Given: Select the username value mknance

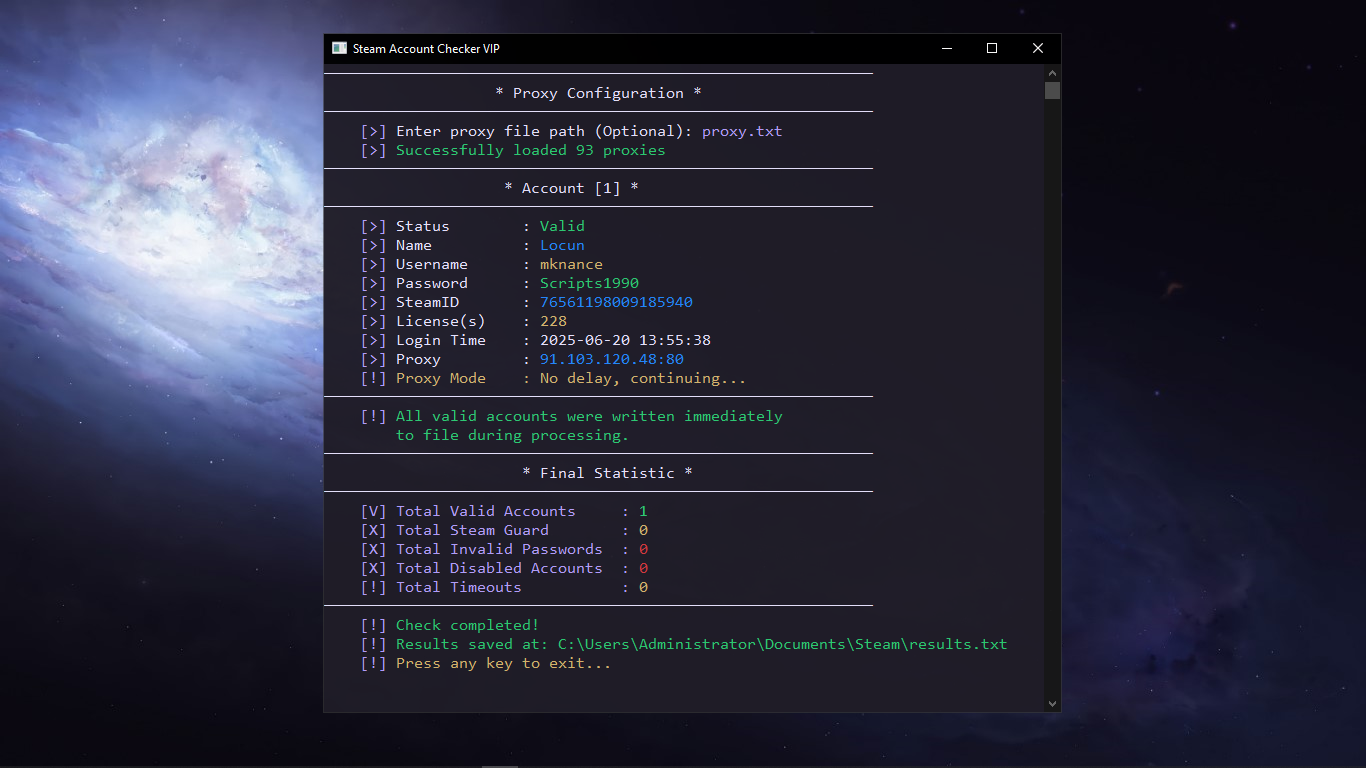Looking at the screenshot, I should [571, 264].
